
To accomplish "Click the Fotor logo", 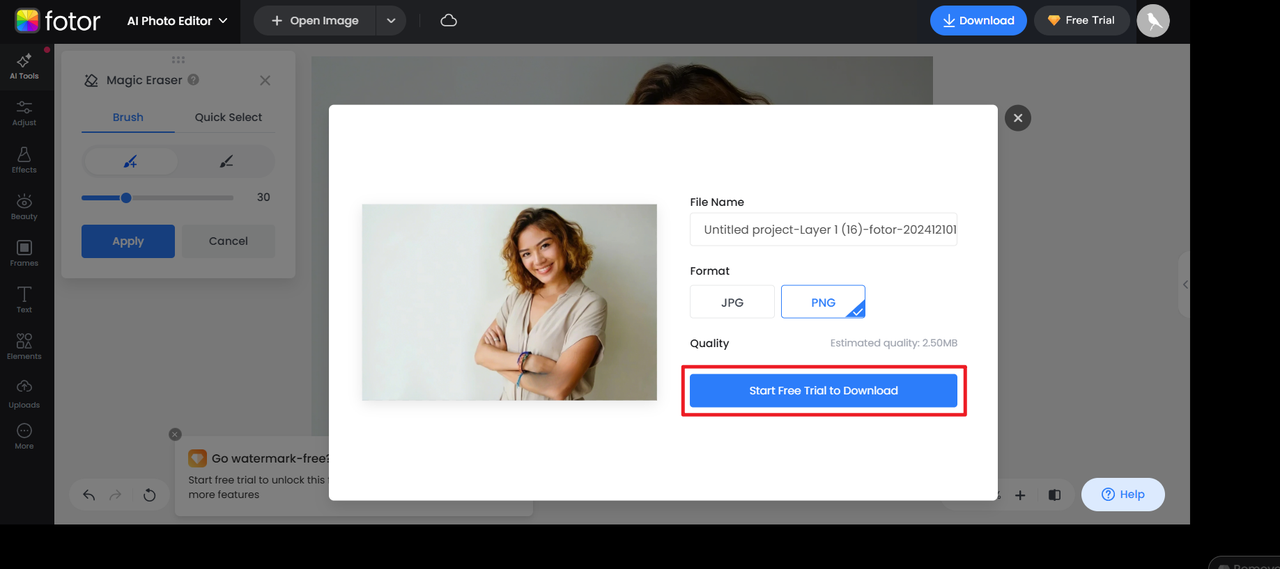I will [57, 20].
